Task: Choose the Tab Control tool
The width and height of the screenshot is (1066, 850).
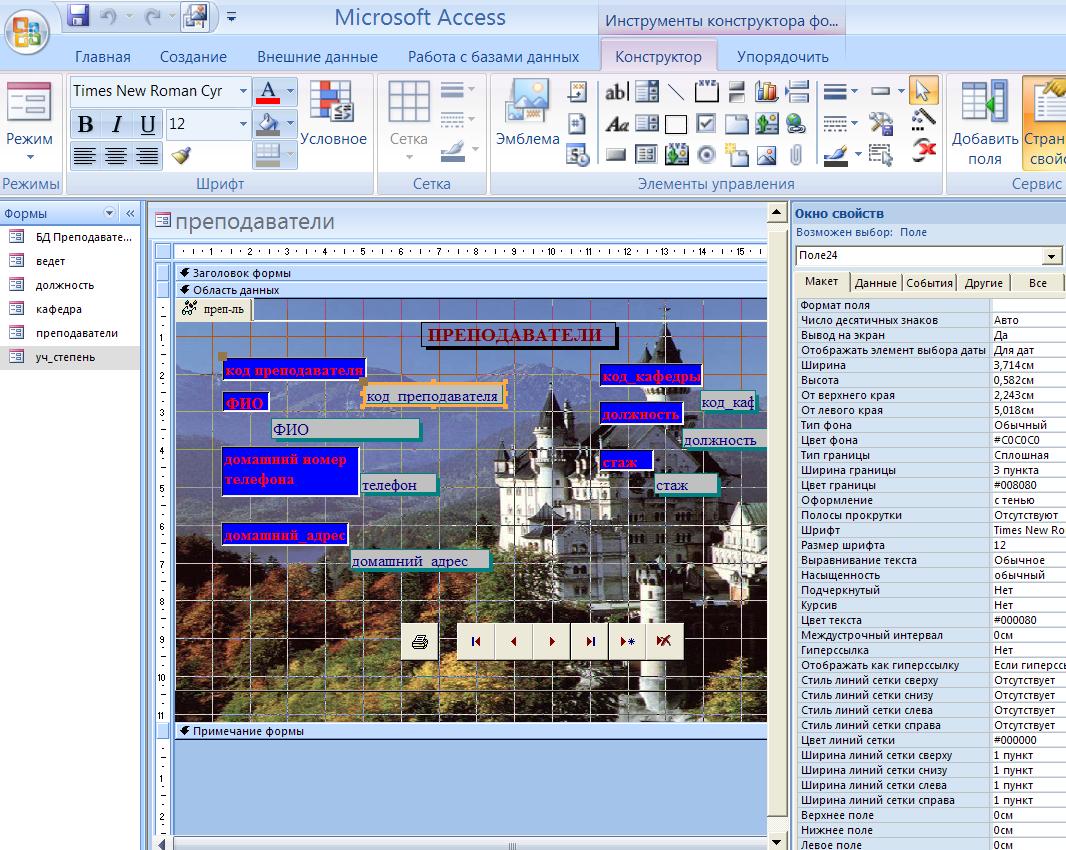Action: point(736,124)
